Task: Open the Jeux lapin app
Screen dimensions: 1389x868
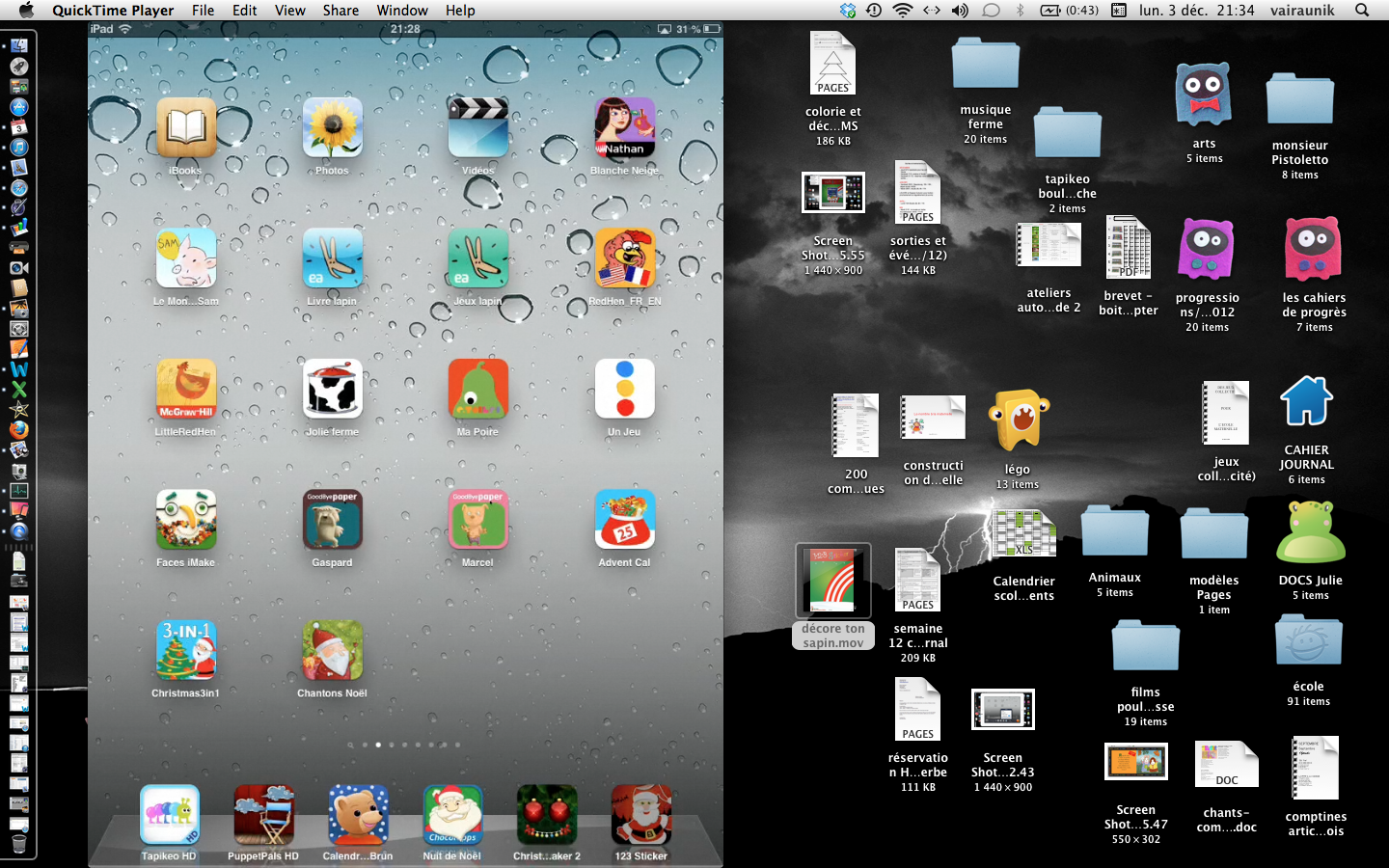Action: click(x=477, y=258)
